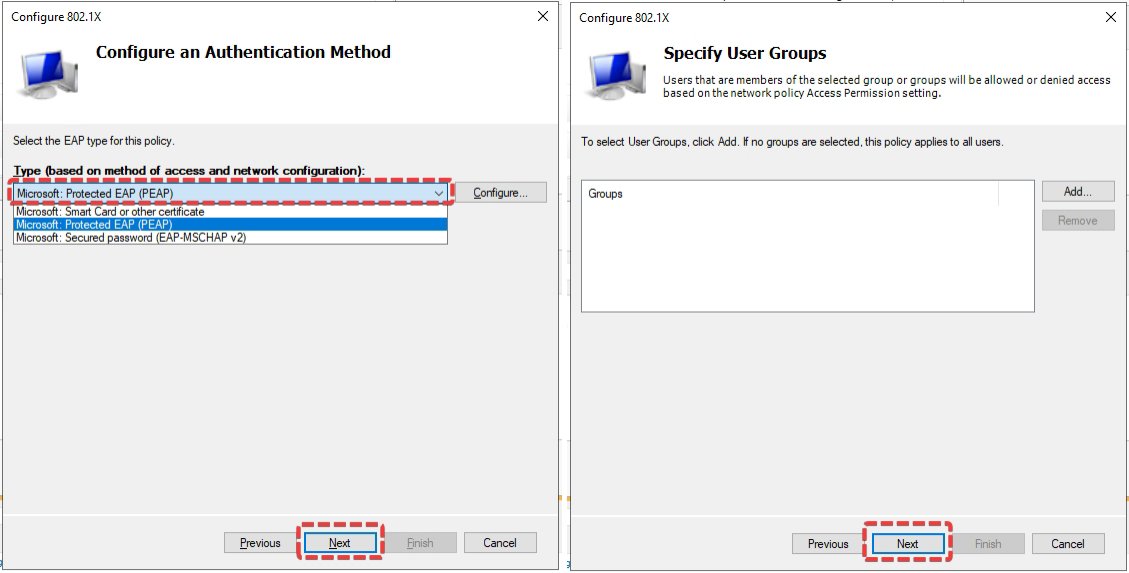Click Finish in the Authentication Method dialog

coord(420,543)
